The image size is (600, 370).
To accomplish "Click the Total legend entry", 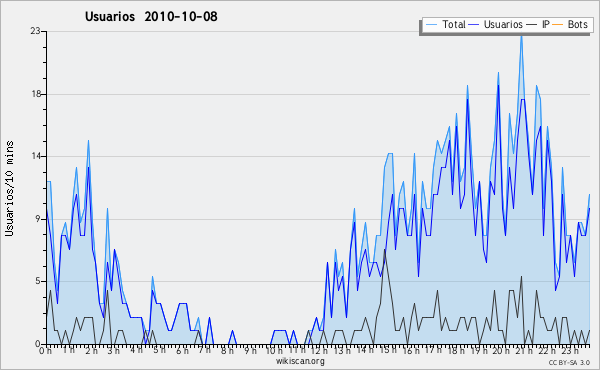I will click(x=445, y=24).
